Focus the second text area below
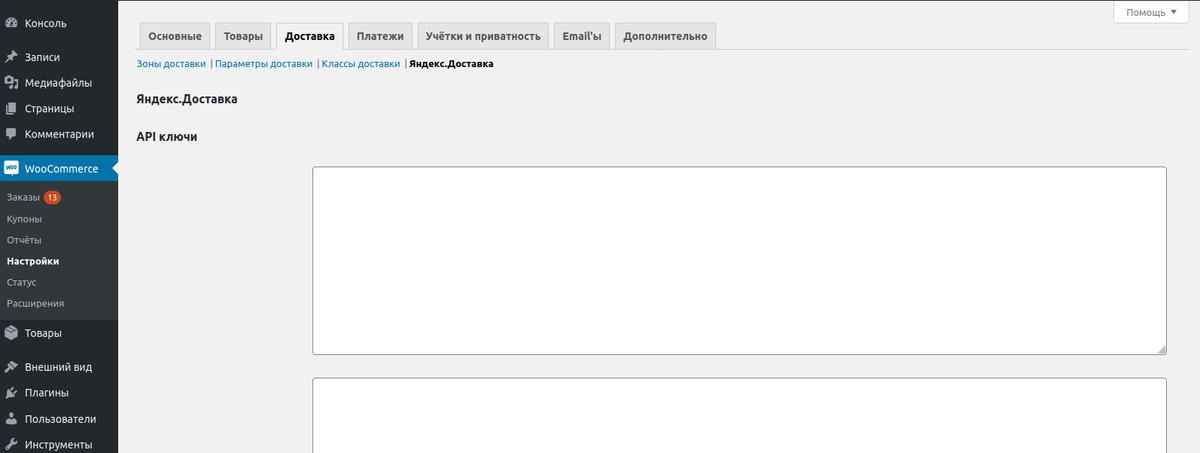The width and height of the screenshot is (1200, 453). (739, 415)
